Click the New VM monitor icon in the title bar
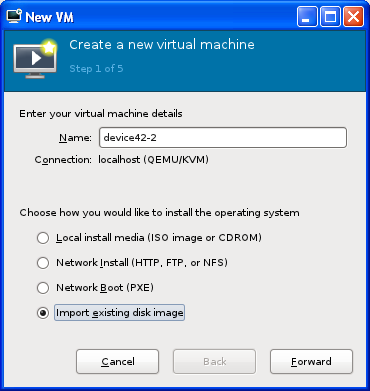Viewport: 370px width, 391px height. [x=14, y=16]
